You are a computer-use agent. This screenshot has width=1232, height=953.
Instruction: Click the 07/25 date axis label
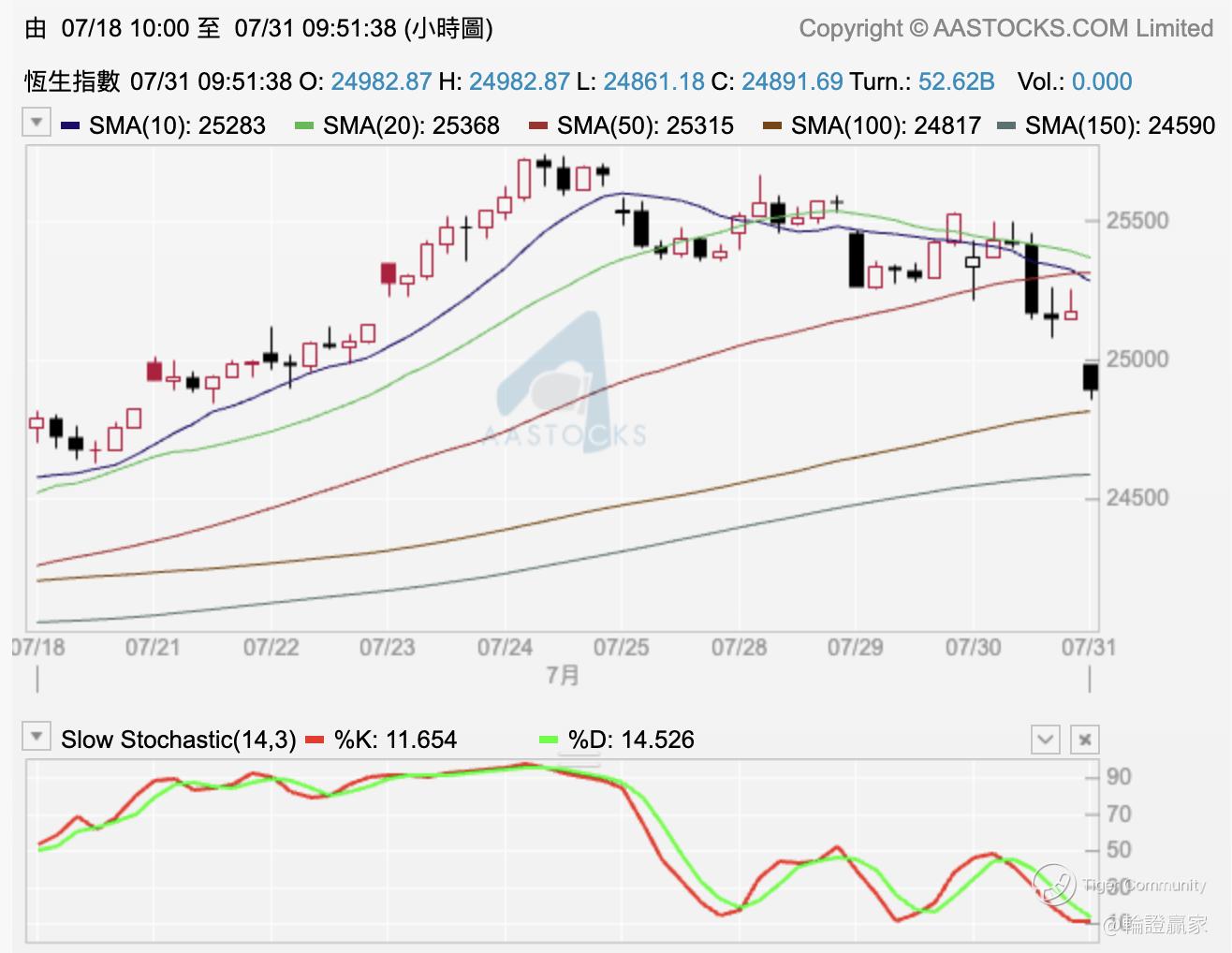coord(621,647)
